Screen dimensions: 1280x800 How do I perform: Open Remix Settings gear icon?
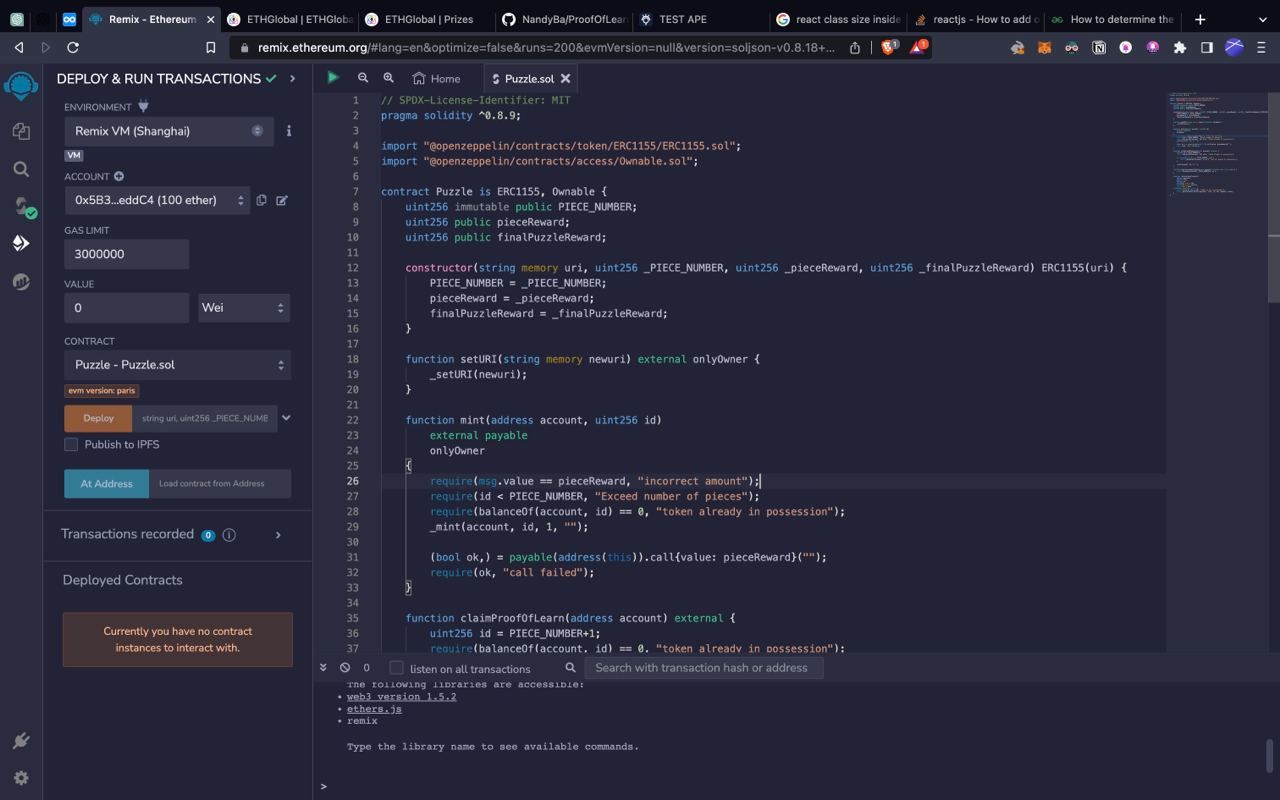(x=20, y=778)
